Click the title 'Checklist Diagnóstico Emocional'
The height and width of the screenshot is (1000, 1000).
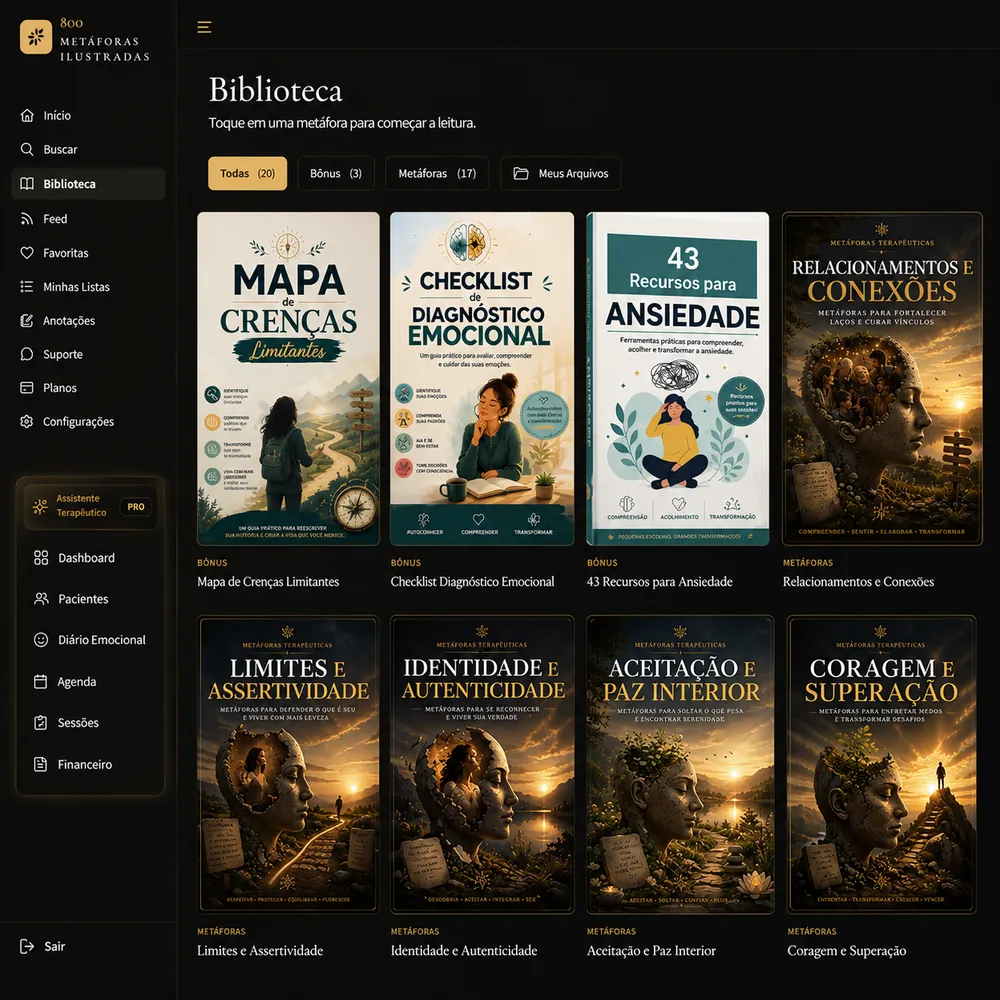[473, 582]
